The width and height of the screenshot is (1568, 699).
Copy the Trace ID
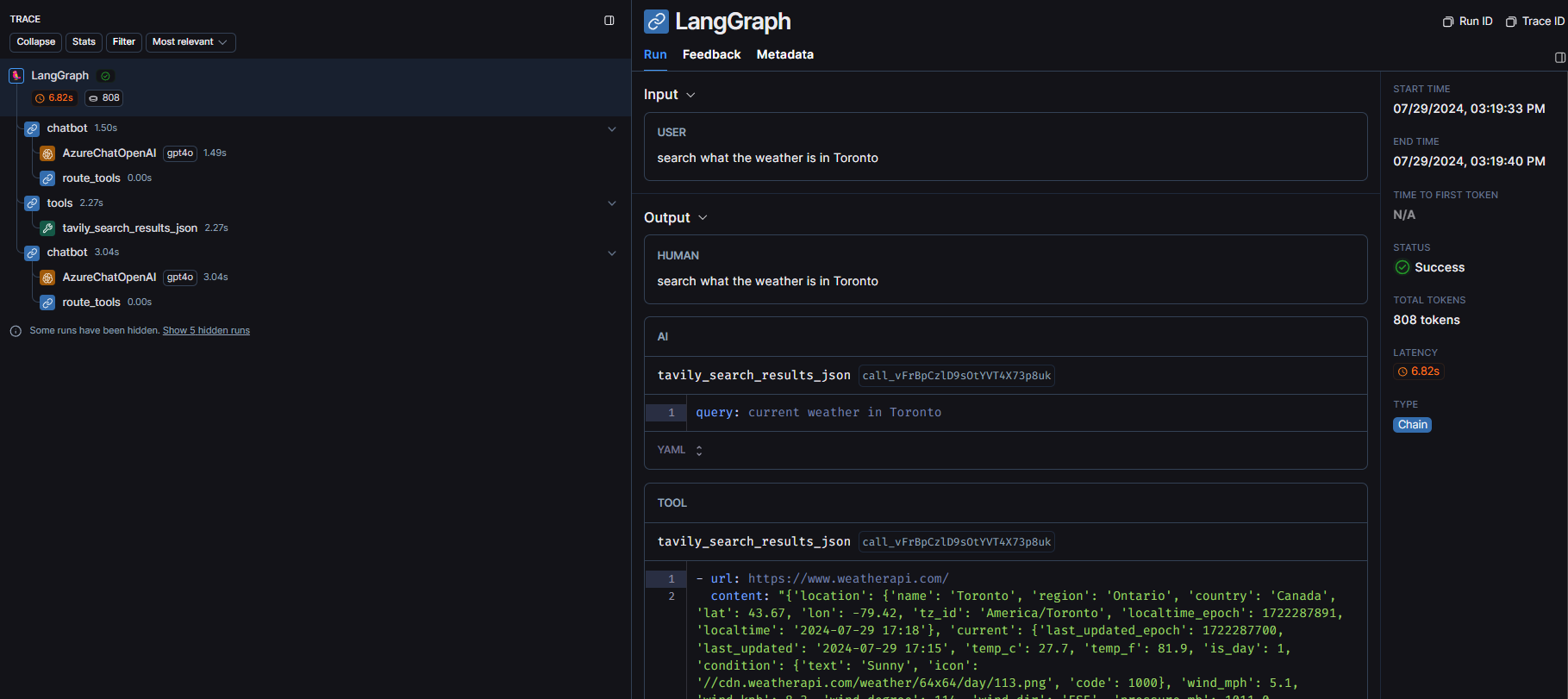1534,22
